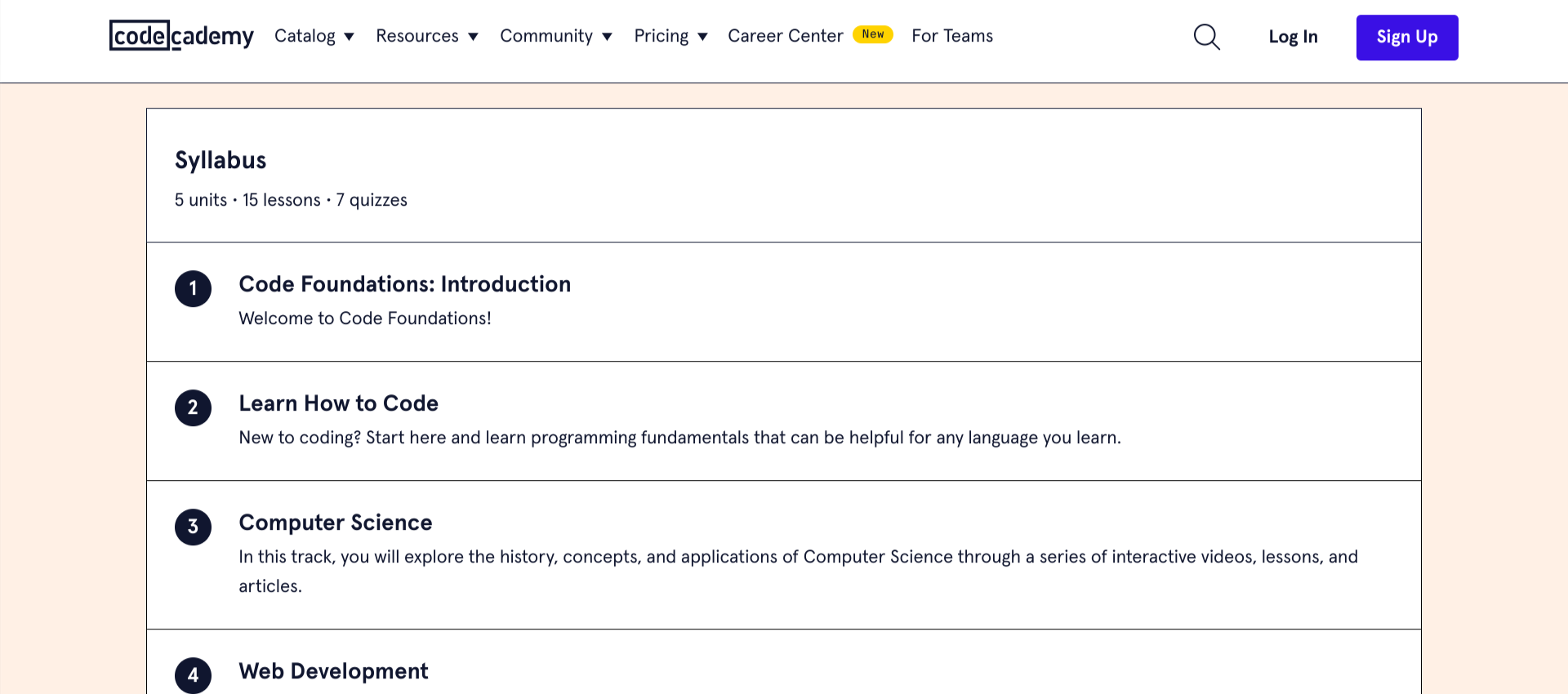Screen dimensions: 1568x694
Task: Click the unit 4 number badge
Action: click(x=193, y=675)
